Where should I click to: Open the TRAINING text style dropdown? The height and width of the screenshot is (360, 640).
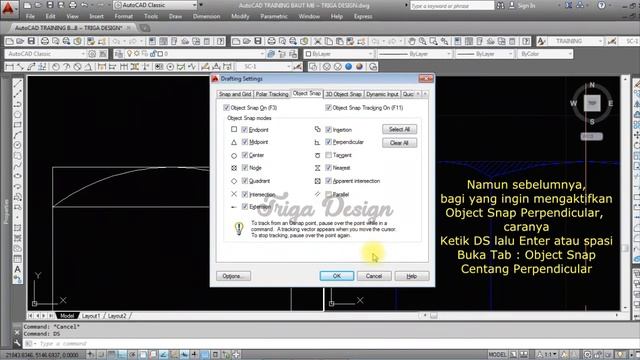point(576,41)
